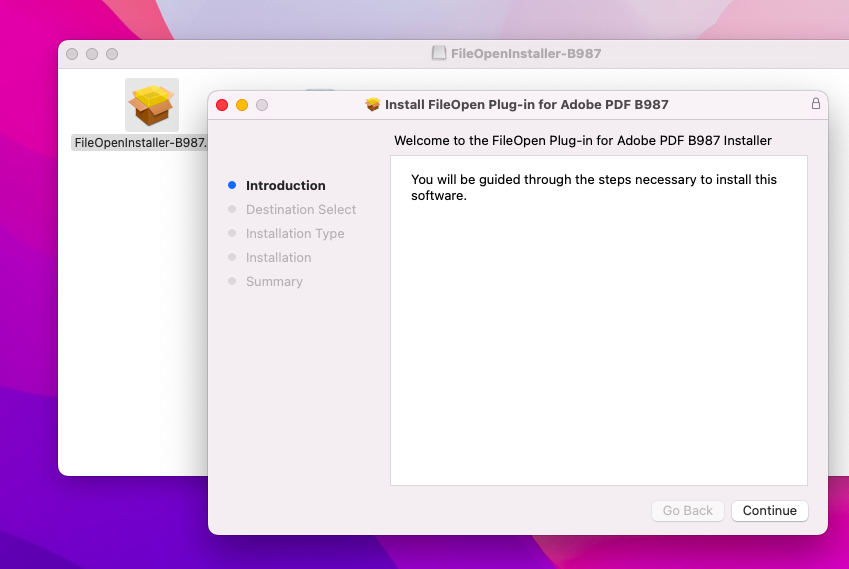Click the Finder window's grey close button

tap(72, 54)
